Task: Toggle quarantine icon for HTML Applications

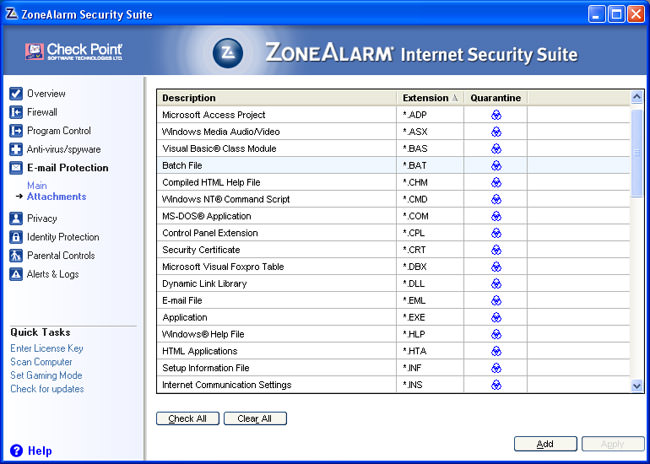Action: click(x=496, y=351)
